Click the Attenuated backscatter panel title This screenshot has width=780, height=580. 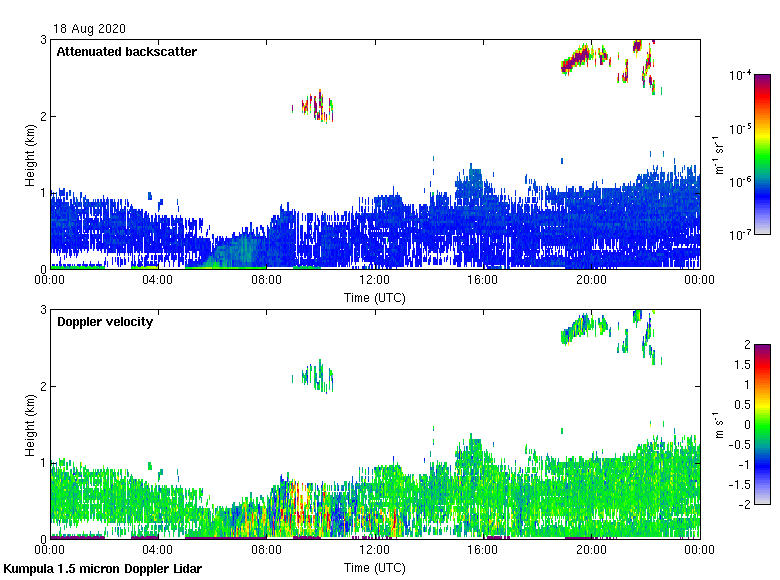click(x=126, y=52)
